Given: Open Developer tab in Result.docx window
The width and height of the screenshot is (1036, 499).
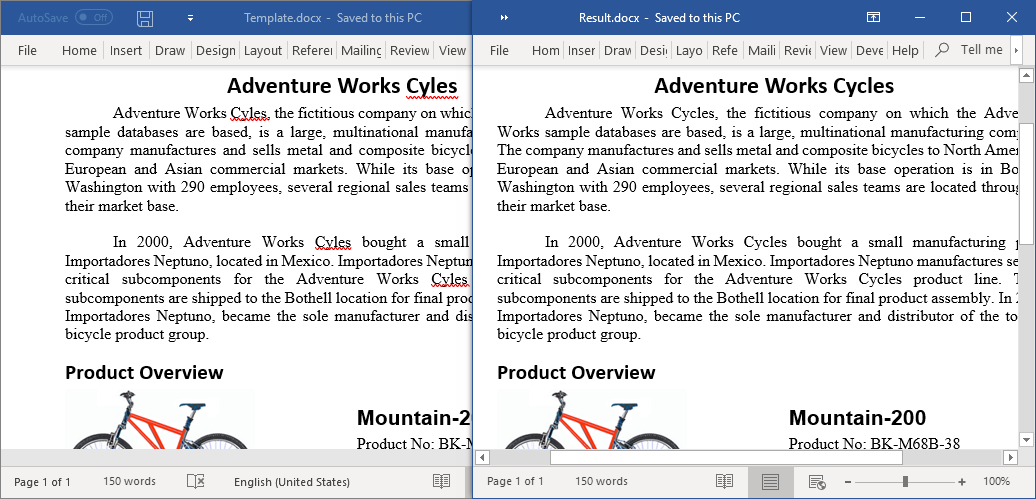Looking at the screenshot, I should [869, 50].
